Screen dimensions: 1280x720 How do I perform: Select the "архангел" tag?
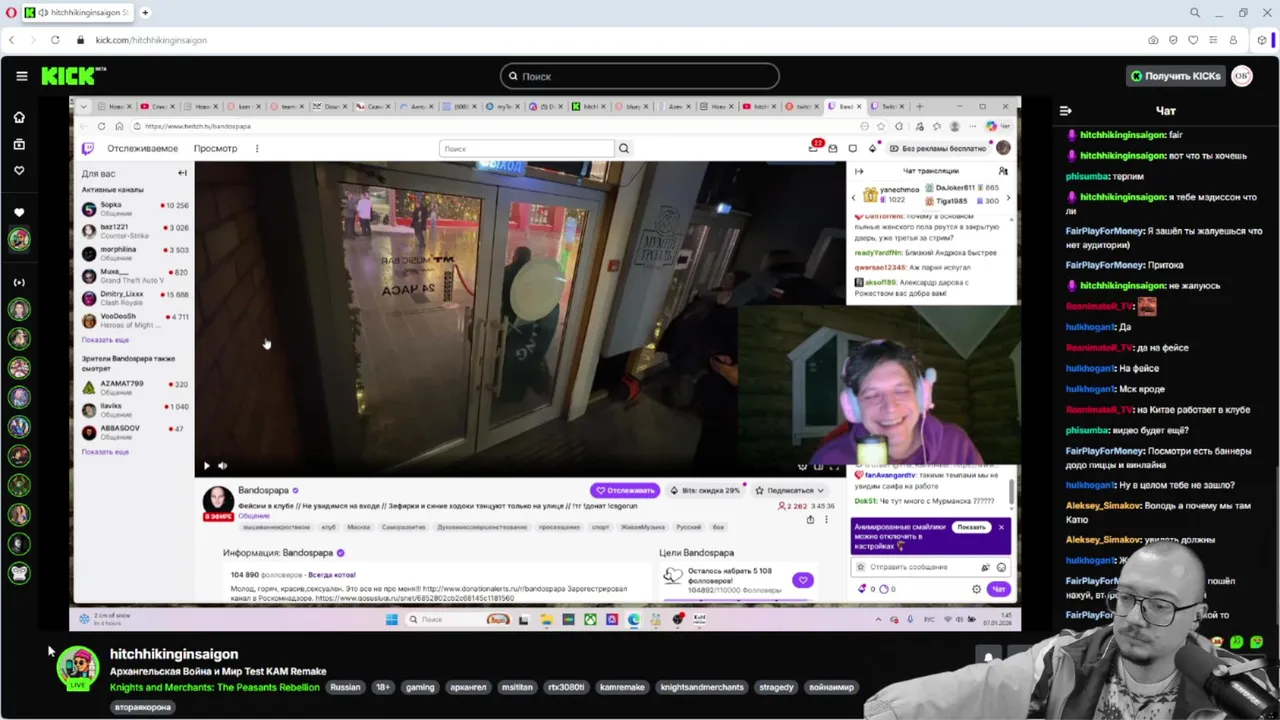[x=468, y=687]
